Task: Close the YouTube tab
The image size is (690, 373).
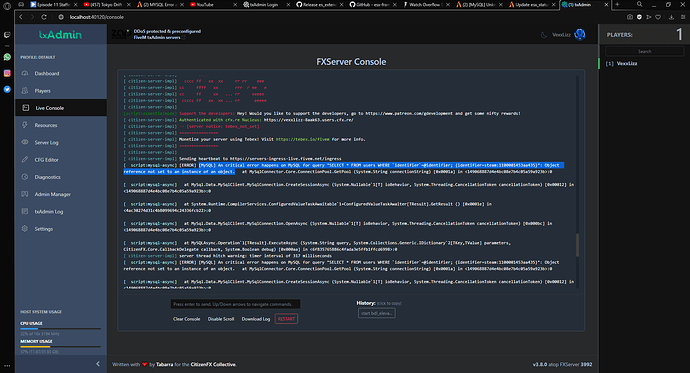Action: point(235,4)
